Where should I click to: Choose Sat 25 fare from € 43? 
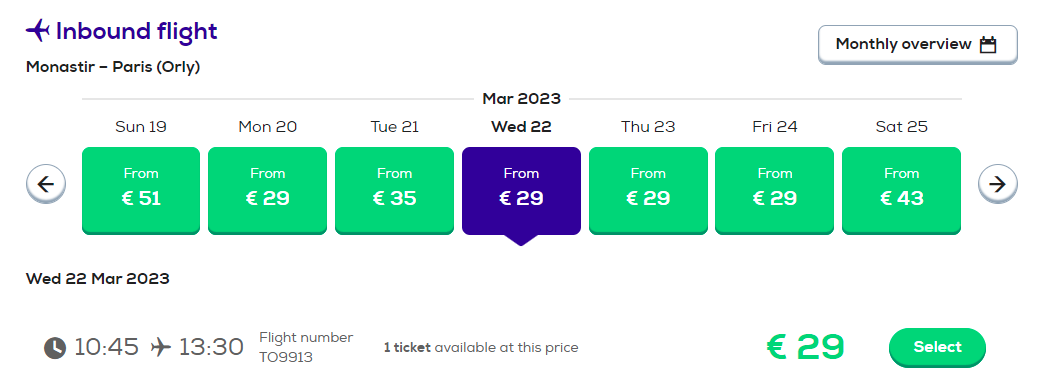[x=901, y=191]
